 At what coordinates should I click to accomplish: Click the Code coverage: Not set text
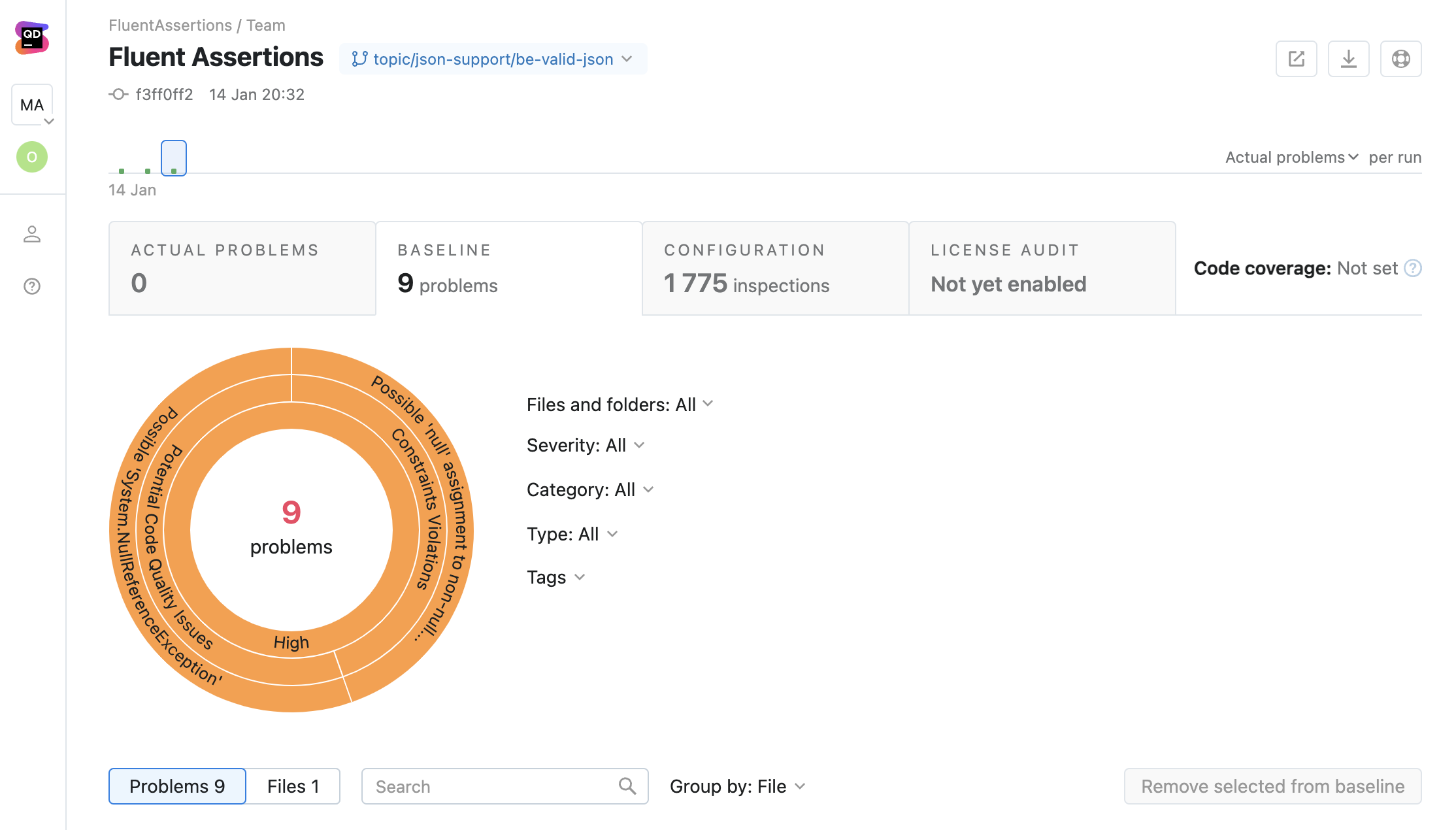(1295, 268)
